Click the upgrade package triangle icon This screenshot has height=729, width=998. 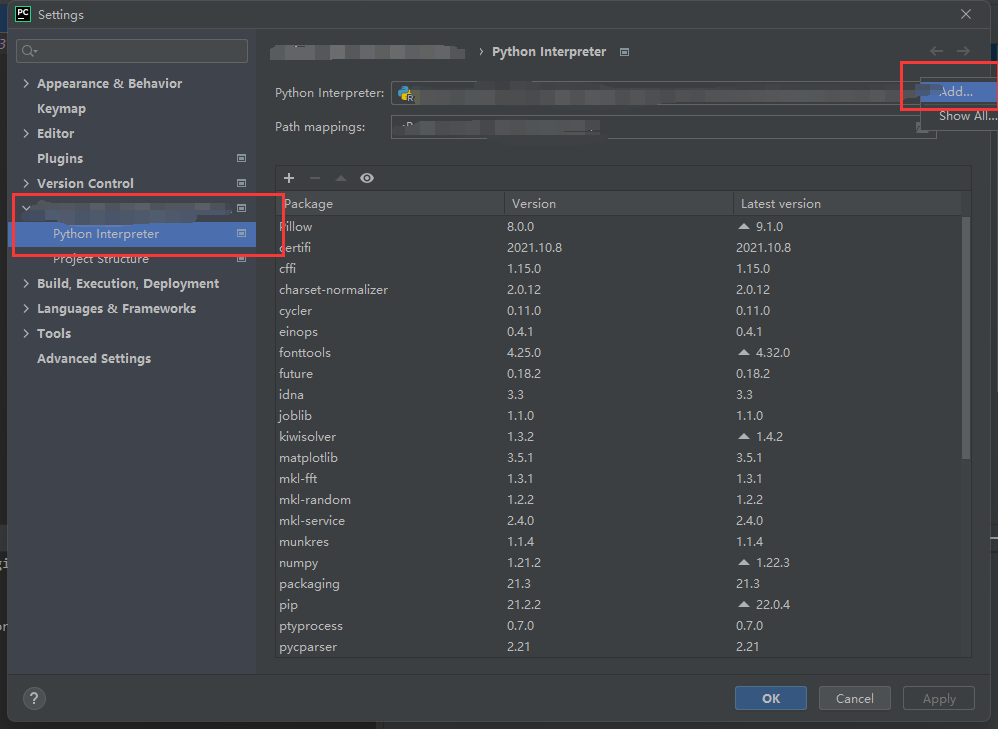tap(341, 178)
